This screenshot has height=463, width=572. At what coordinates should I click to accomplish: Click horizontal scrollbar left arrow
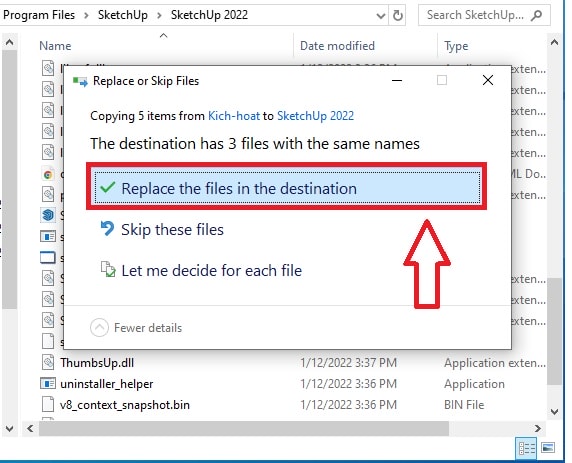tap(30, 428)
